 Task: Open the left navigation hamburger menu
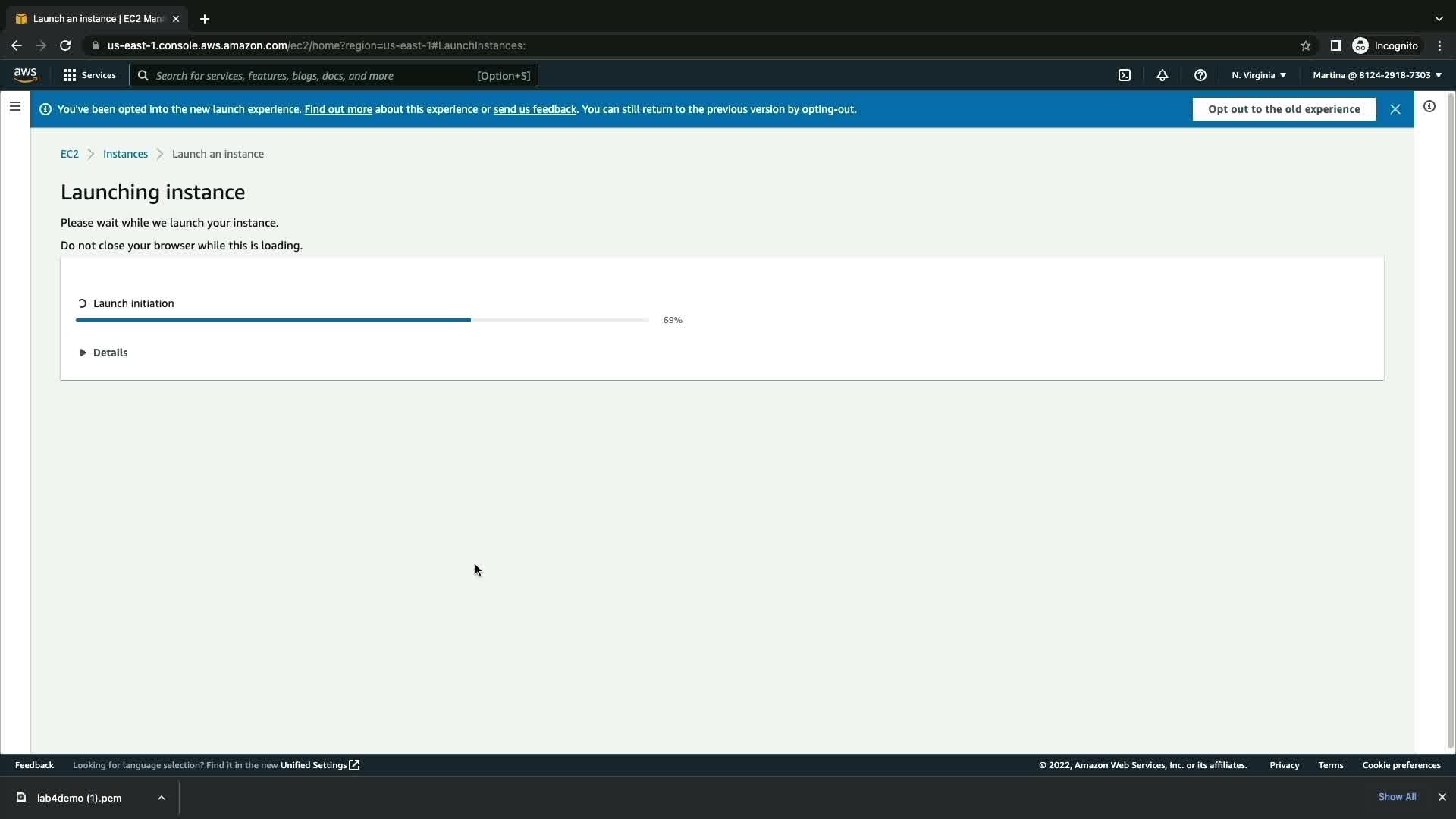click(14, 107)
